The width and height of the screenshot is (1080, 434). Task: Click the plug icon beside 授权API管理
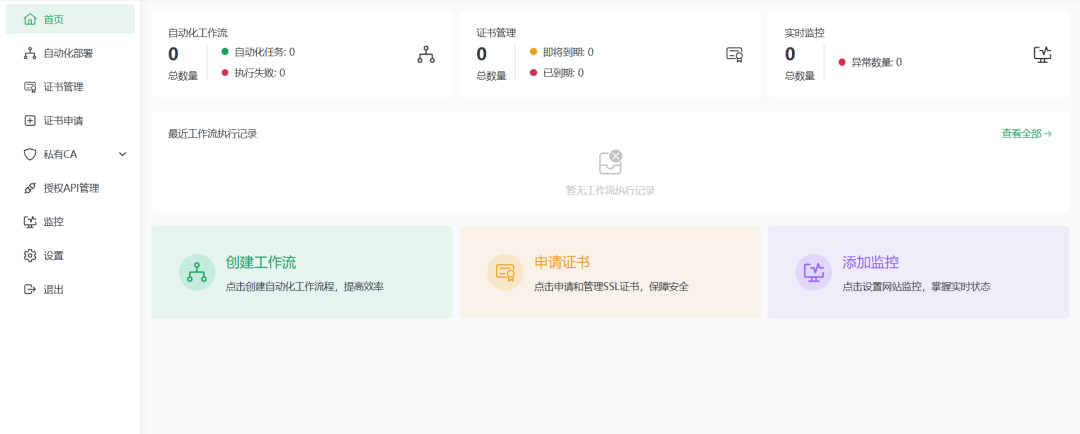click(30, 188)
